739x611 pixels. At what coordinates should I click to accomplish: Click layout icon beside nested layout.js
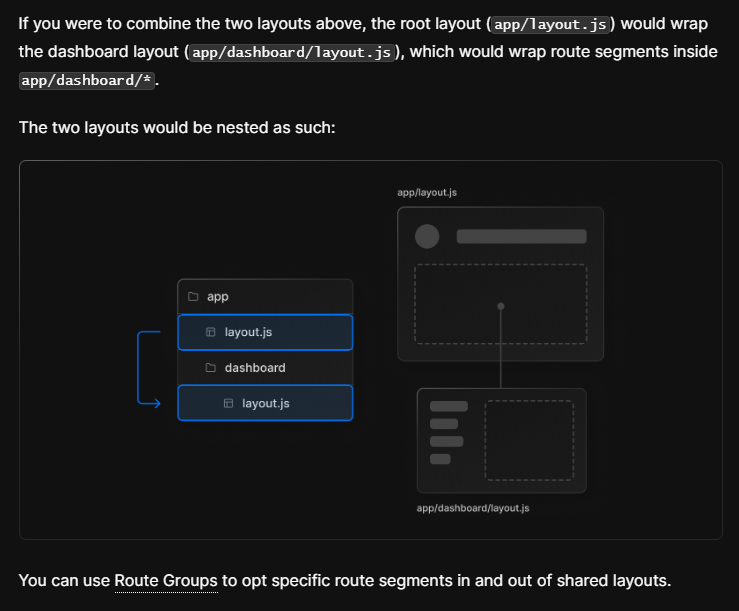pyautogui.click(x=228, y=403)
